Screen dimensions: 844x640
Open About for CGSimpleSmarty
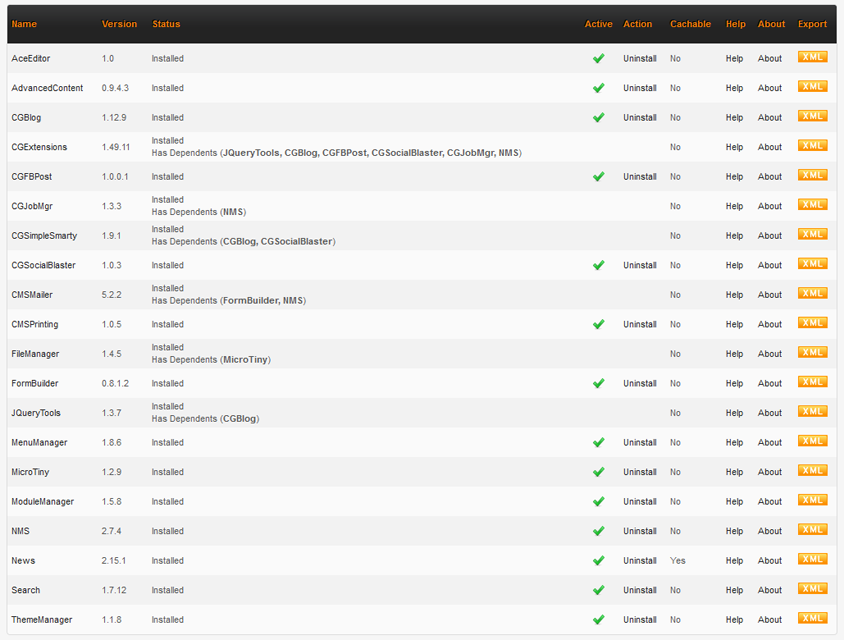(x=770, y=236)
